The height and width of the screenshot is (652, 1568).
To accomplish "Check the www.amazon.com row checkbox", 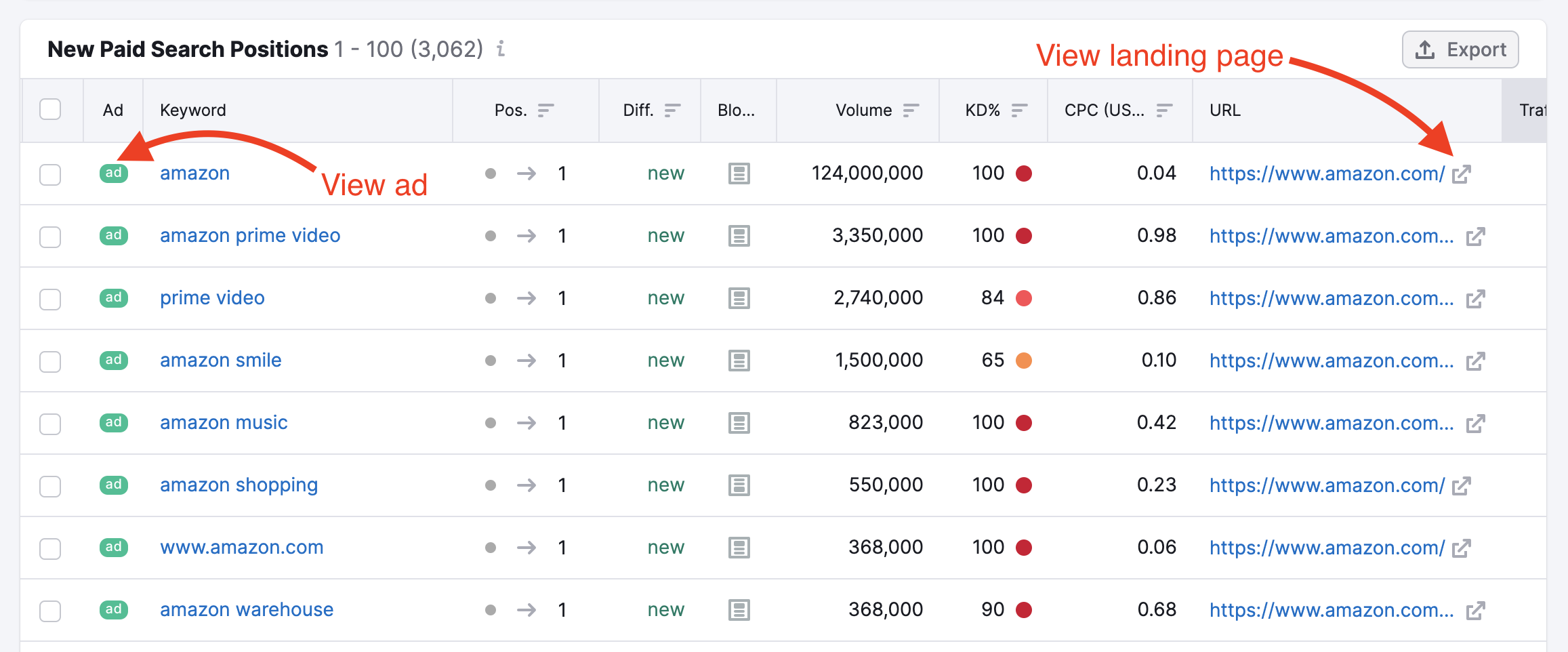I will (50, 548).
